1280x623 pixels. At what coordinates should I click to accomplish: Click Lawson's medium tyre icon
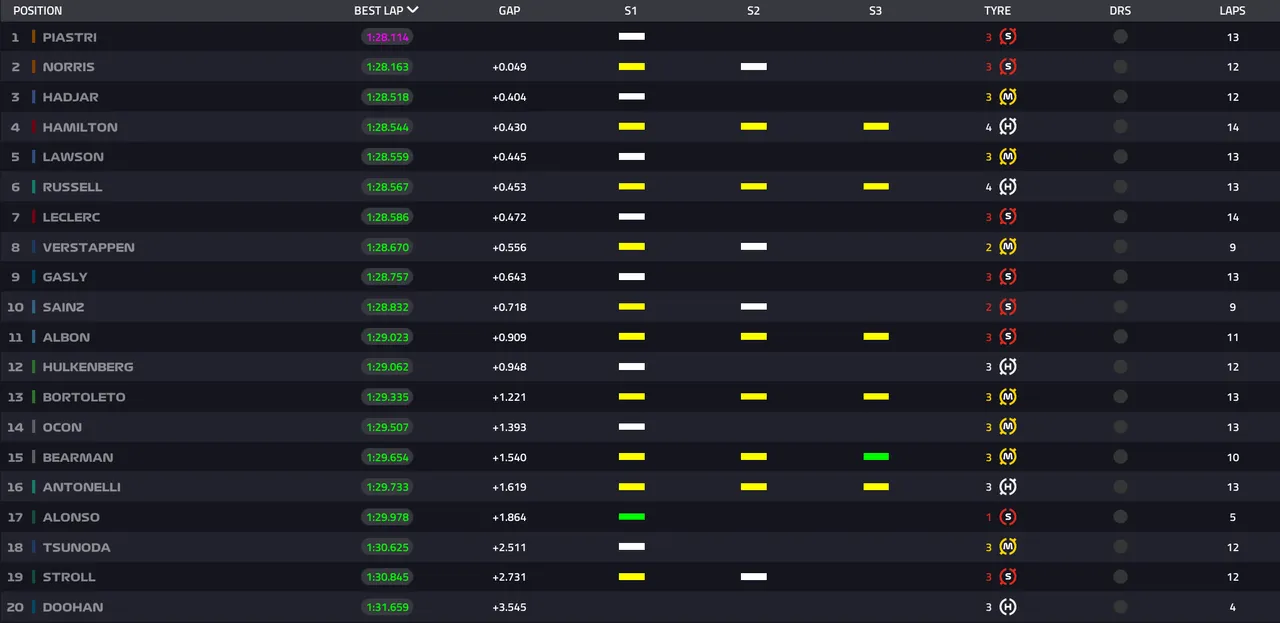[1008, 157]
